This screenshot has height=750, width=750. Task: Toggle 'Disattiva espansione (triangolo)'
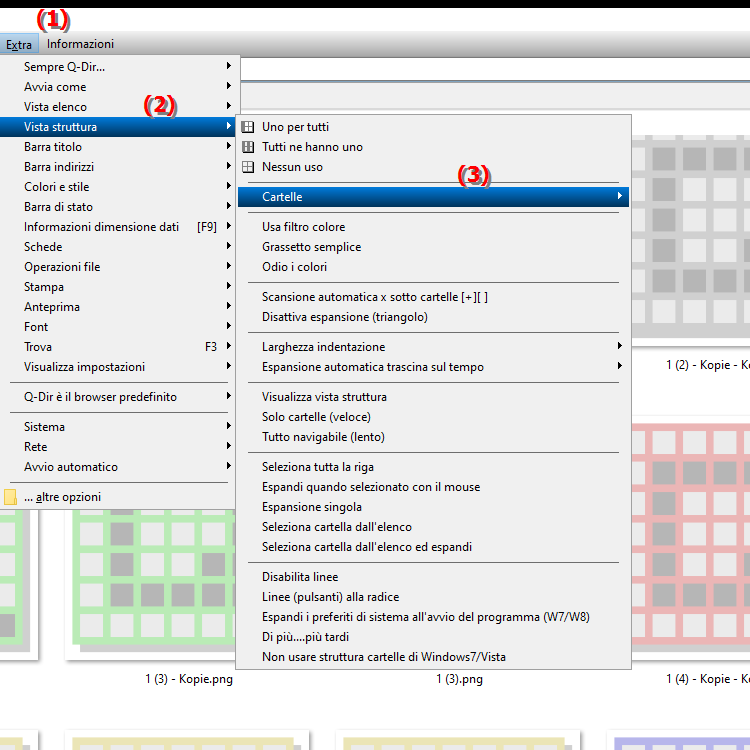(433, 317)
